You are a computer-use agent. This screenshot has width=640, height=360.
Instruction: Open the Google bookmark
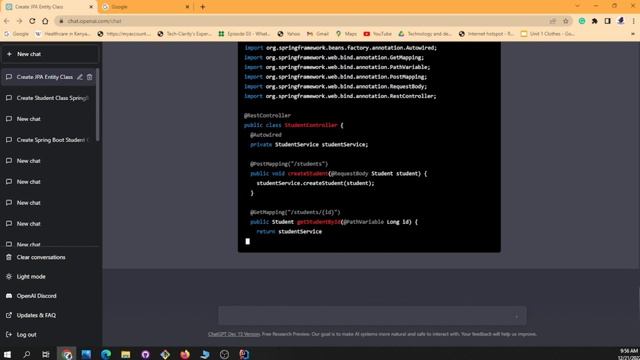coord(16,34)
